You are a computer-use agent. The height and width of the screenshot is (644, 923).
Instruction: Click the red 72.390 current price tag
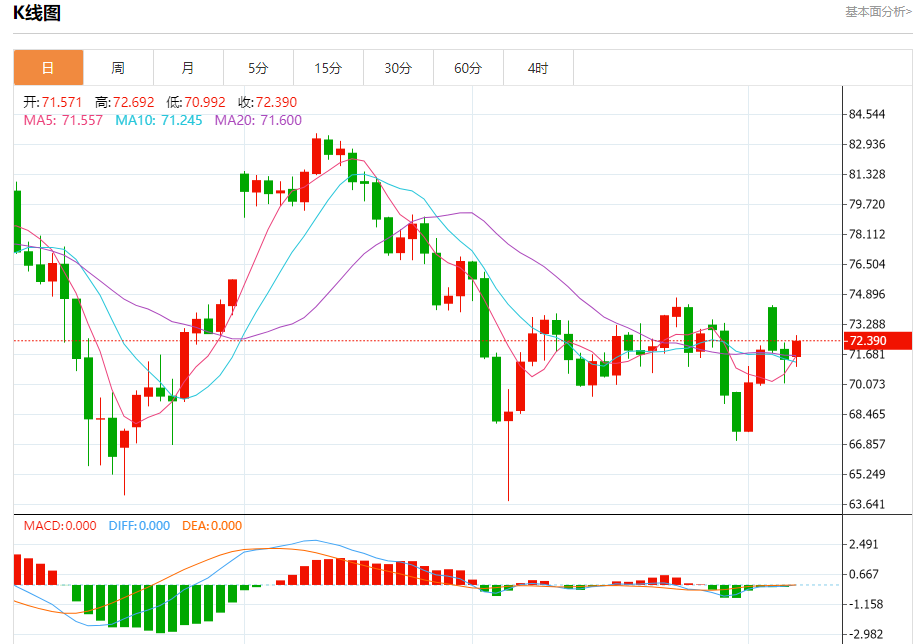878,340
